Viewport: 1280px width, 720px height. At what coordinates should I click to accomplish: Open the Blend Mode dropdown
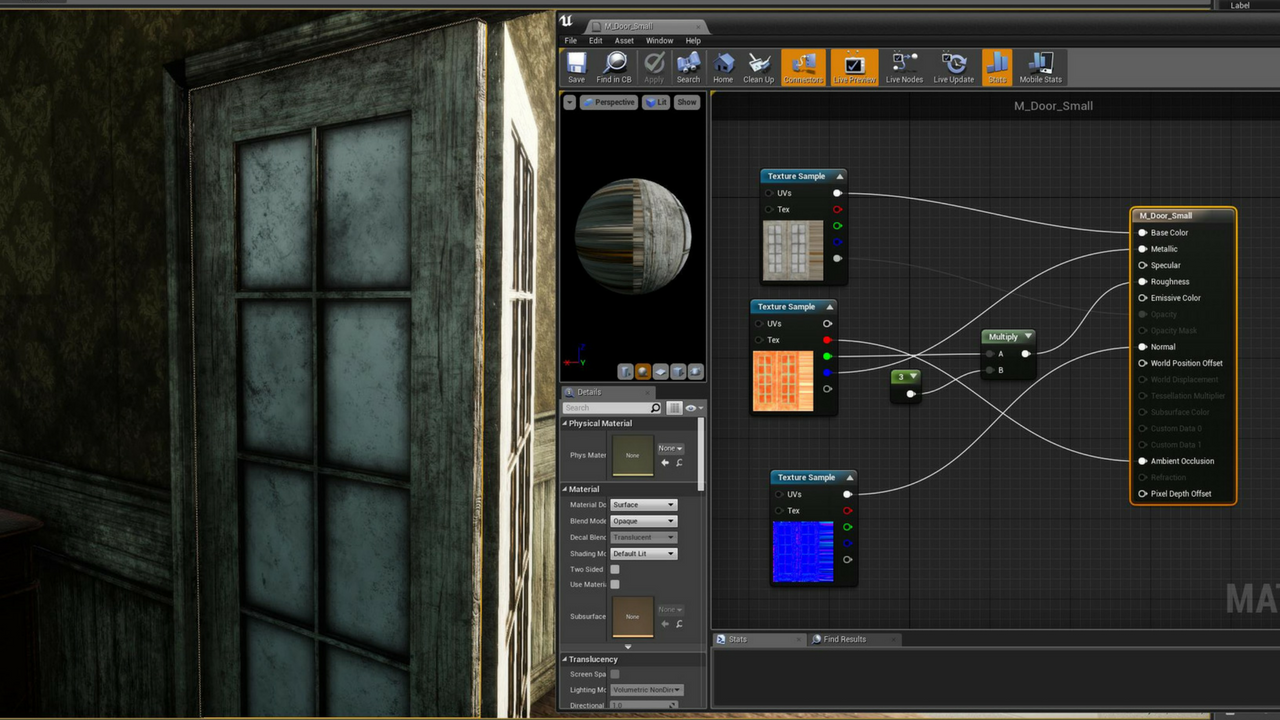click(643, 521)
